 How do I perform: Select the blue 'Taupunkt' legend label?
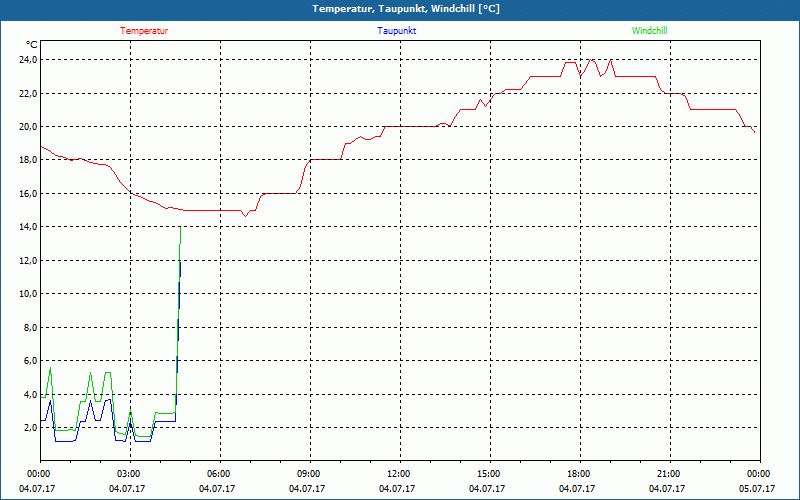point(396,31)
